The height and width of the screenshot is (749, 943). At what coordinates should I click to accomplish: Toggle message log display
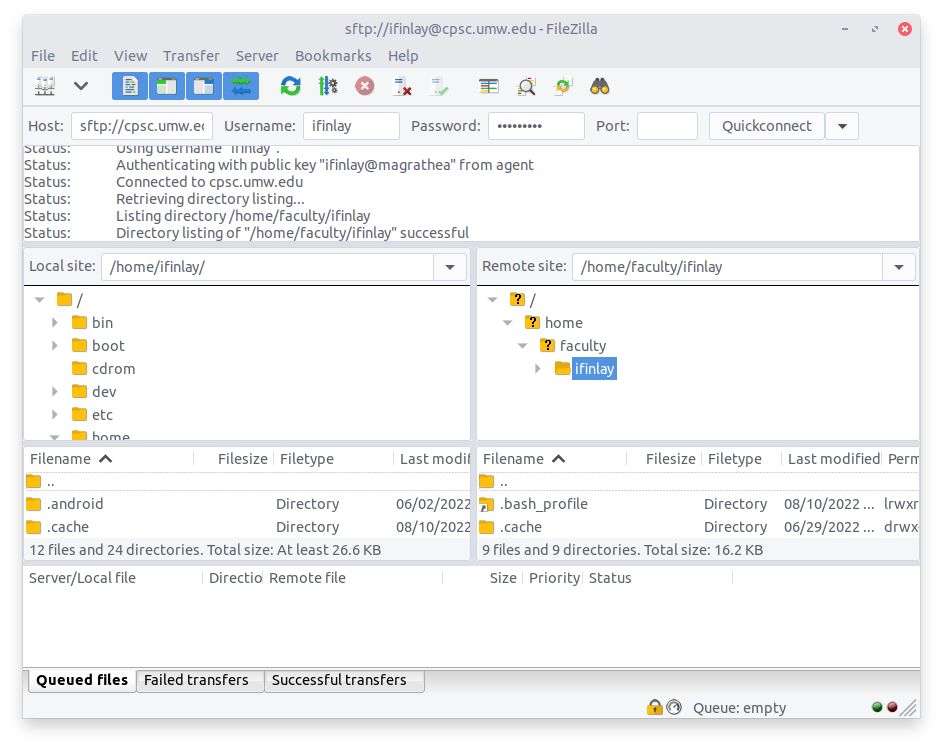pos(130,86)
